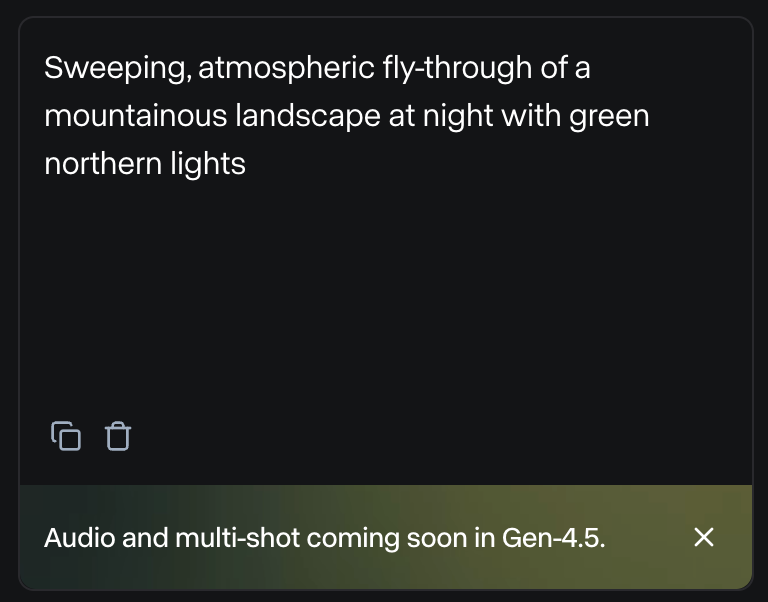Click the word "with" in the prompt
The image size is (768, 602).
(531, 116)
